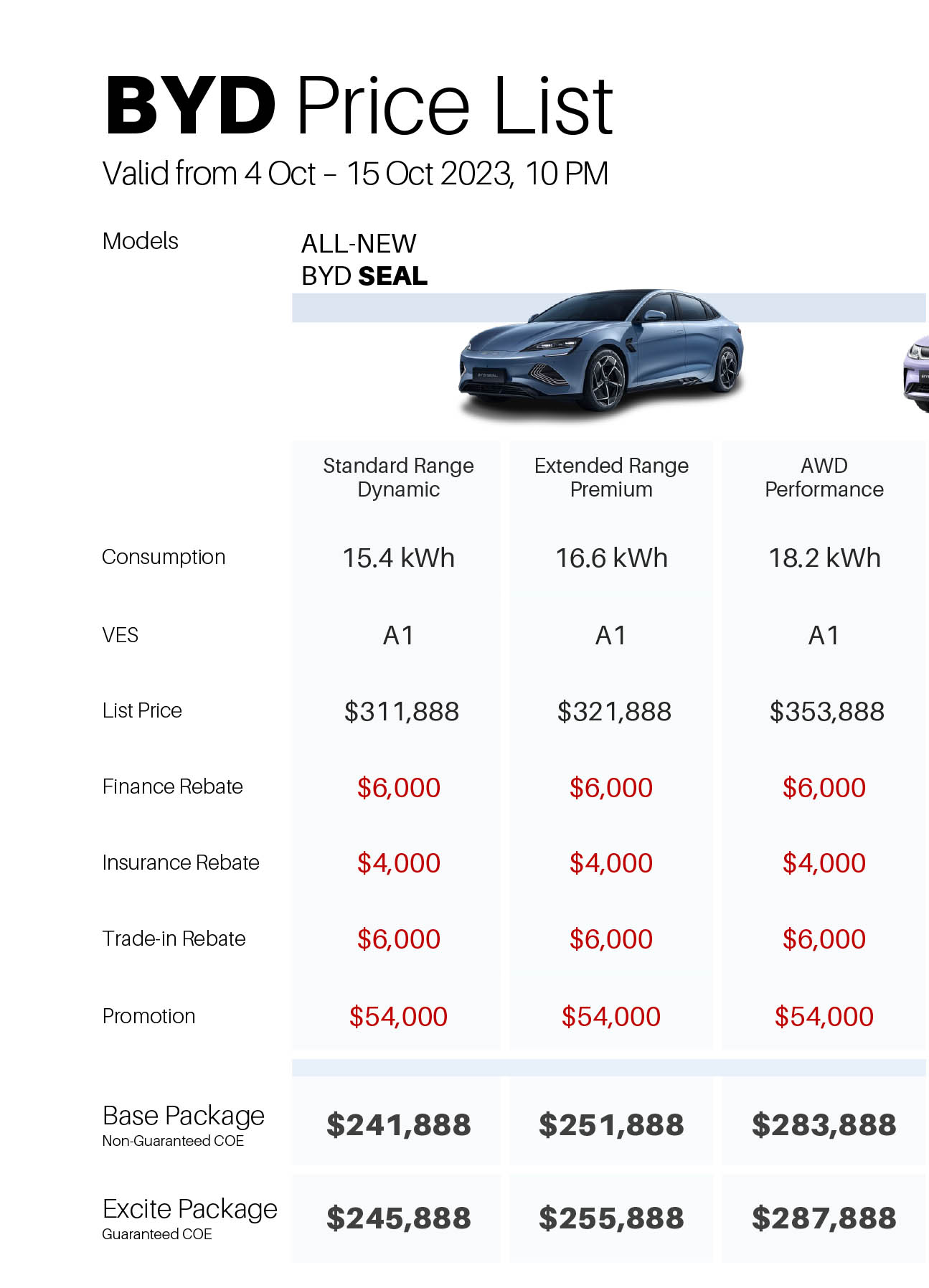This screenshot has width=929, height=1288.
Task: Click the $353,888 list price
Action: 826,712
